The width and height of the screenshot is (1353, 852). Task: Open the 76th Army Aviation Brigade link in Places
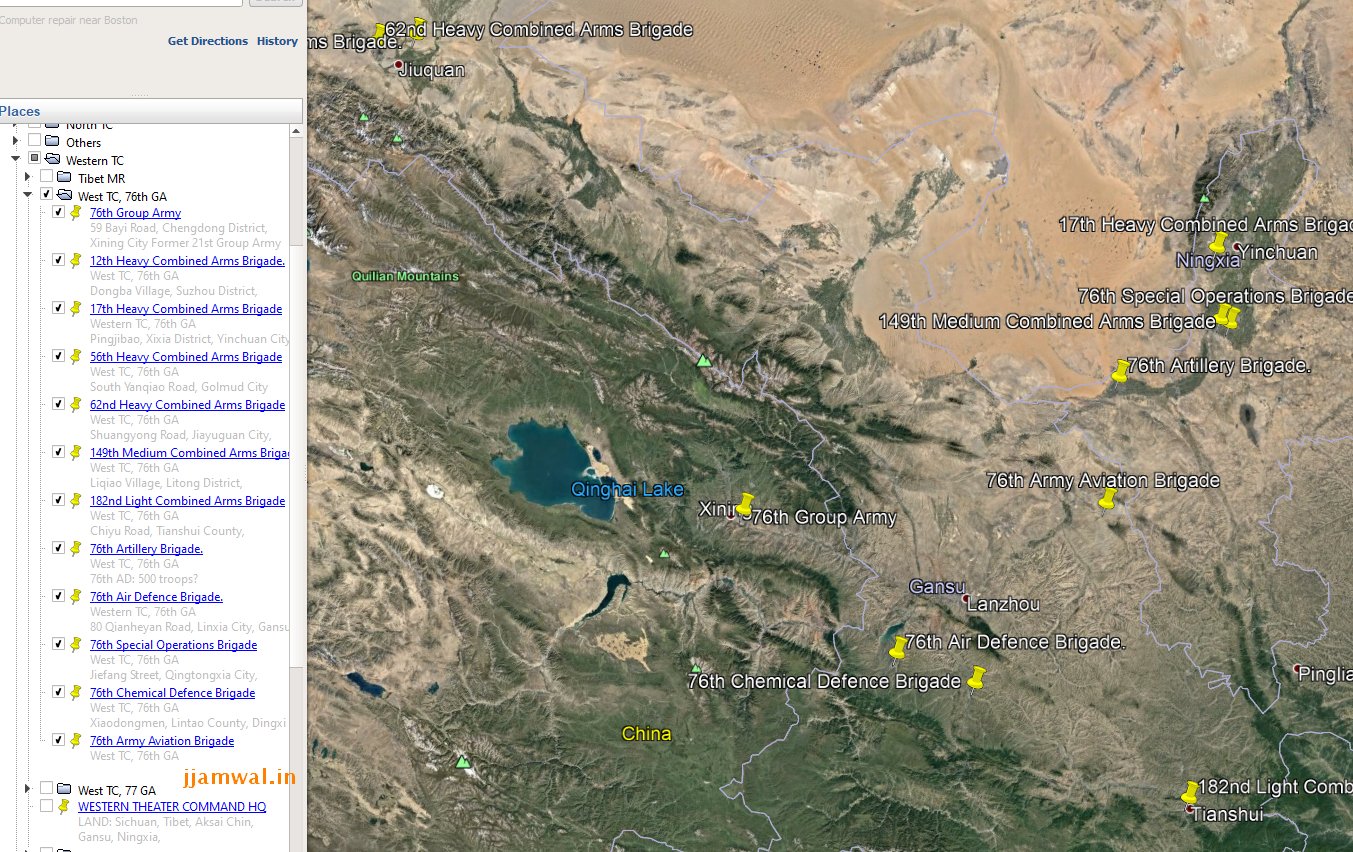(x=162, y=741)
